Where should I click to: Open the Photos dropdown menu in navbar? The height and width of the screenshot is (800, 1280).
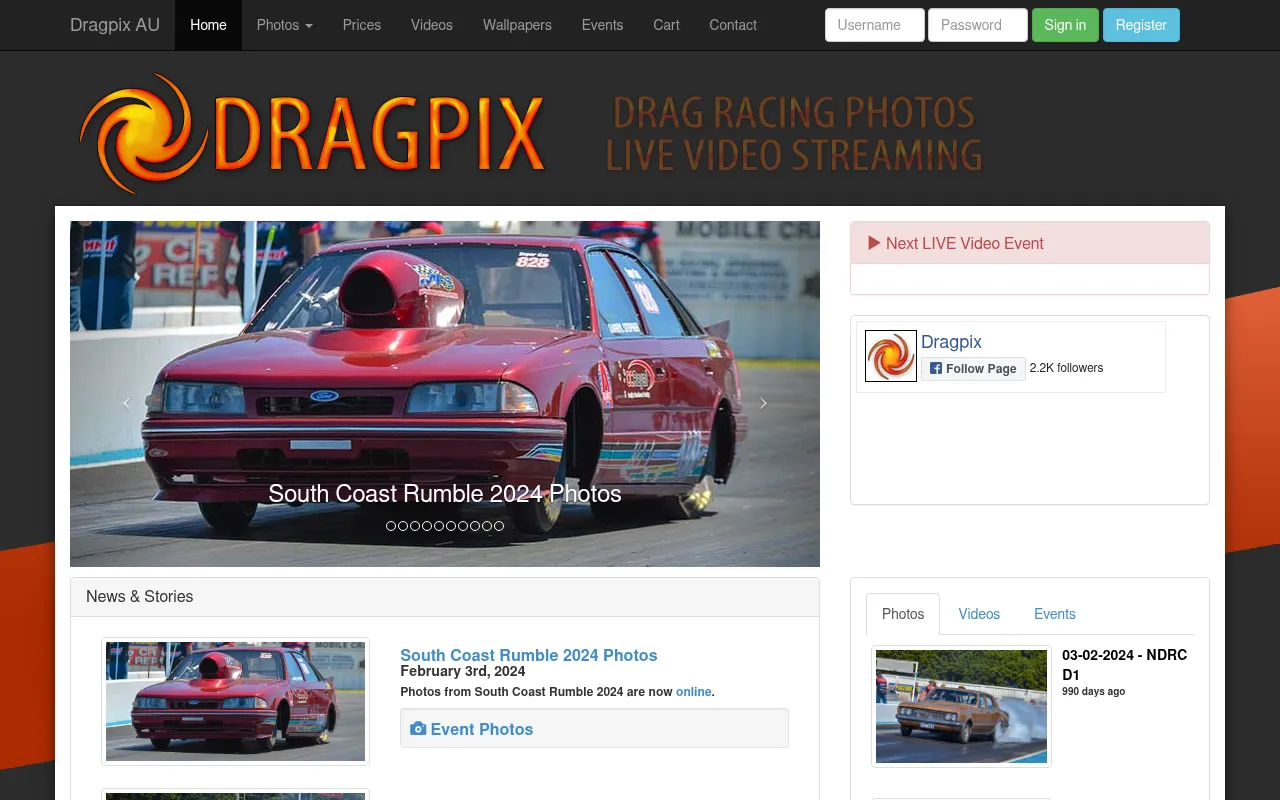284,25
